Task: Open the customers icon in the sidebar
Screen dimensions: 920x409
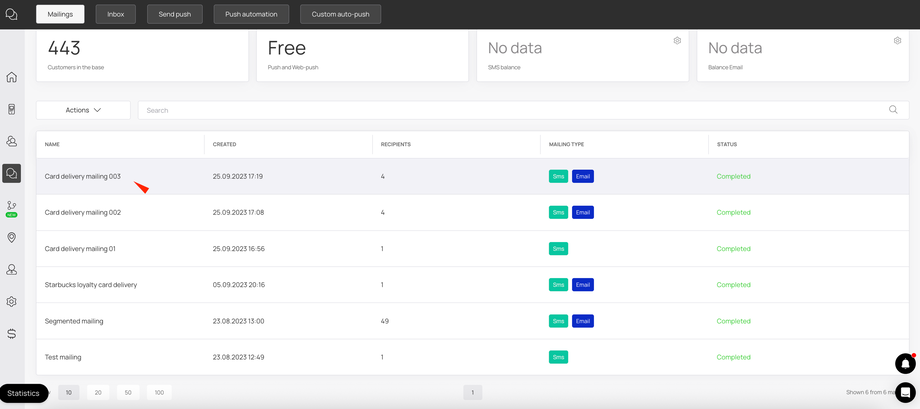Action: pyautogui.click(x=11, y=141)
